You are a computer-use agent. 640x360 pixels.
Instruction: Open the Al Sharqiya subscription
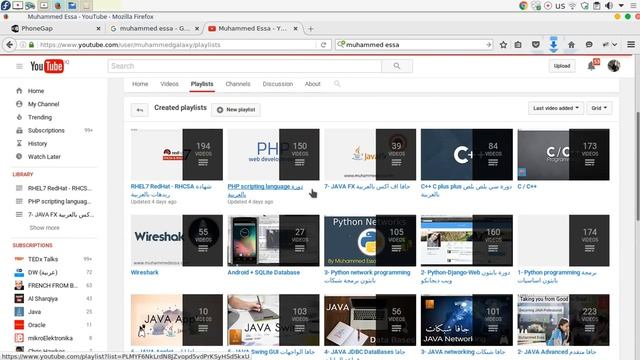[42, 298]
